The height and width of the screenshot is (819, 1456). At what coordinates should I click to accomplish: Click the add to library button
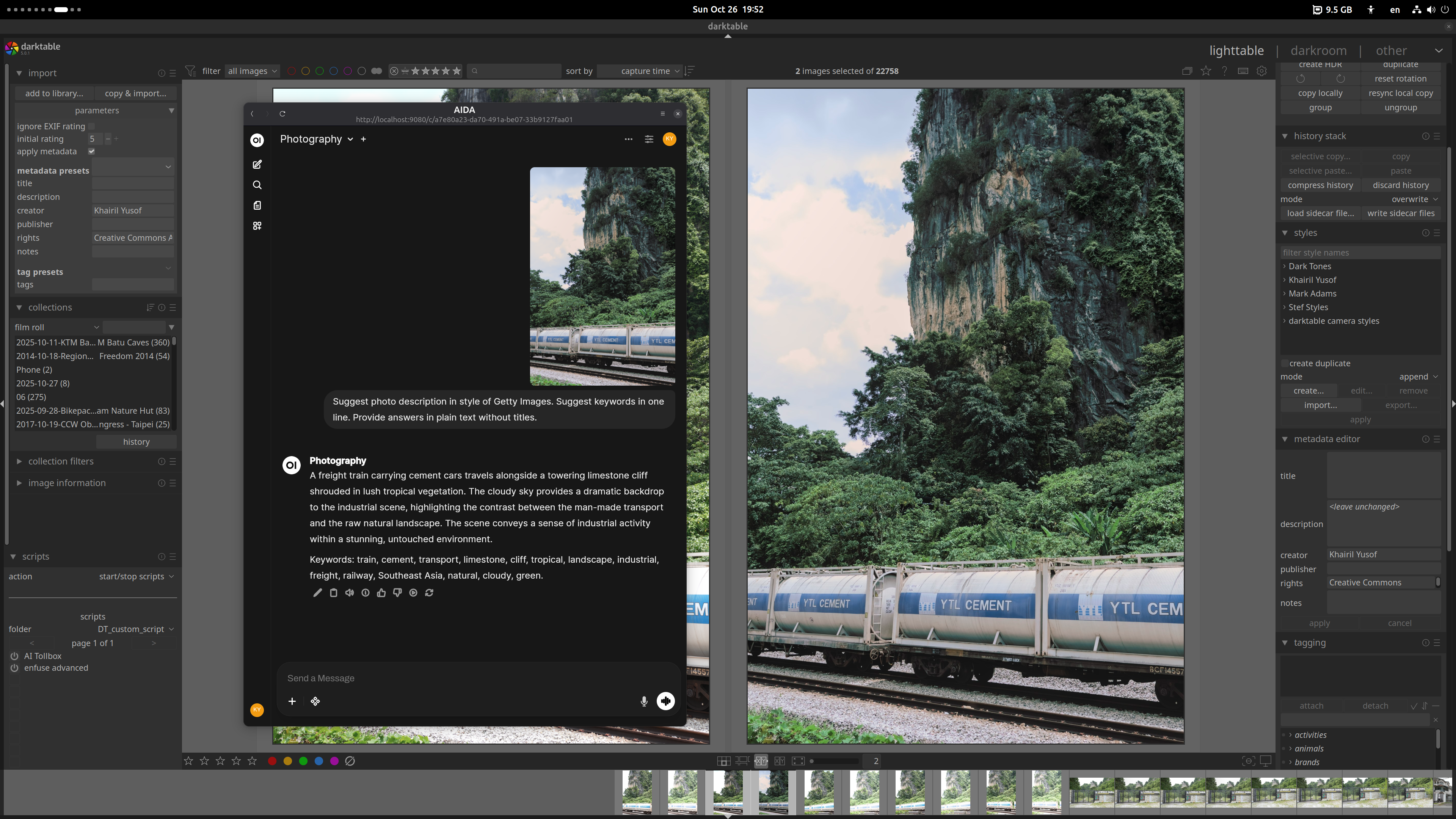tap(54, 93)
